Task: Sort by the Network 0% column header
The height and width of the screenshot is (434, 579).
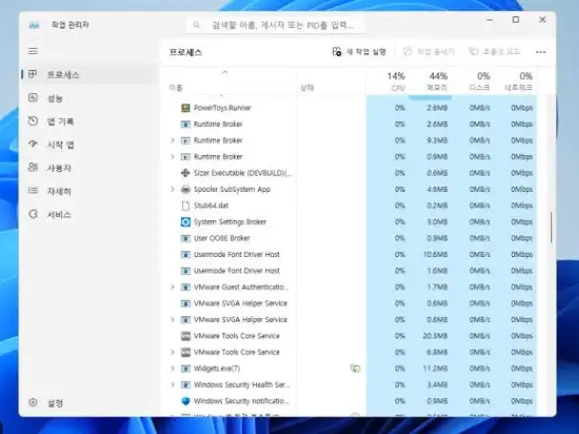Action: 515,82
